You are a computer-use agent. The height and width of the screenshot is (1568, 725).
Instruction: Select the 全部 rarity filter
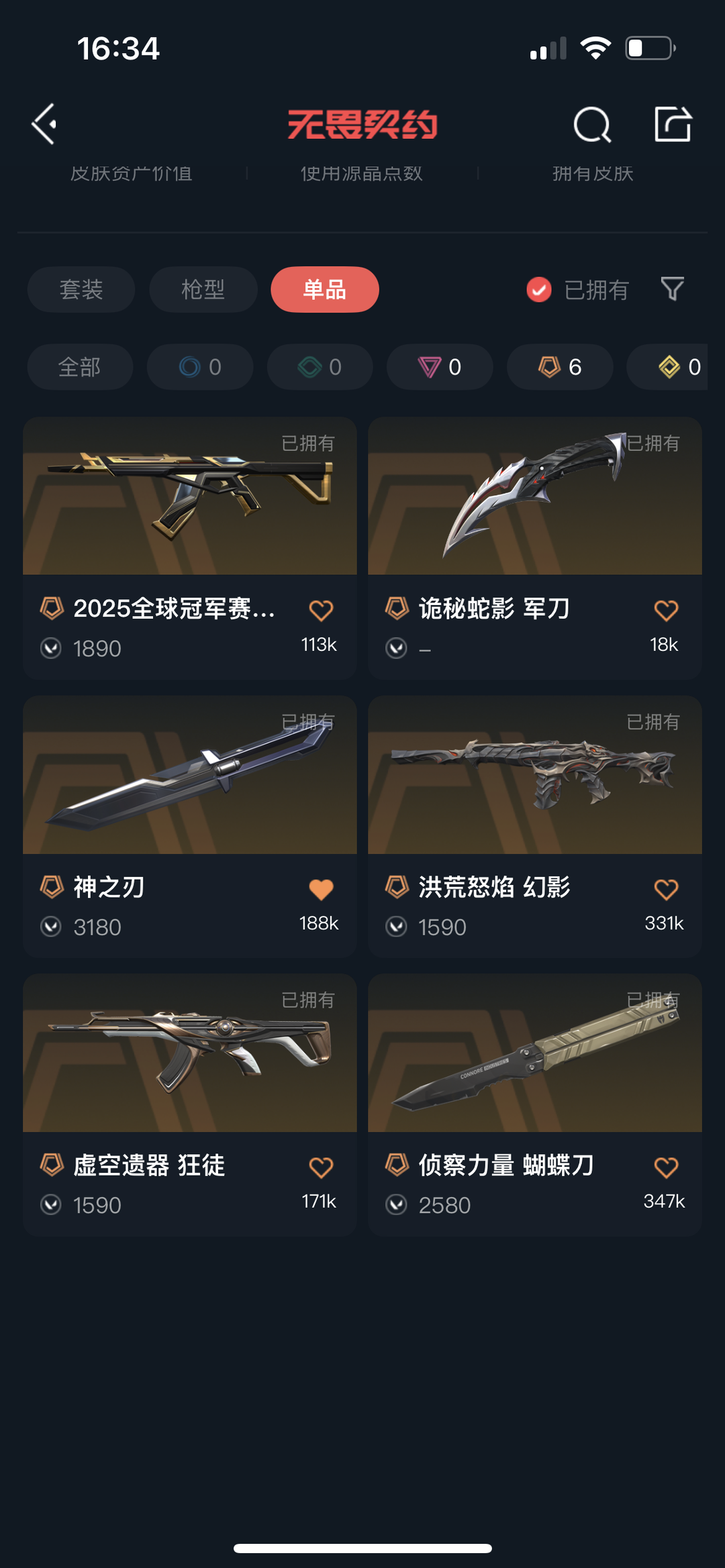tap(80, 367)
